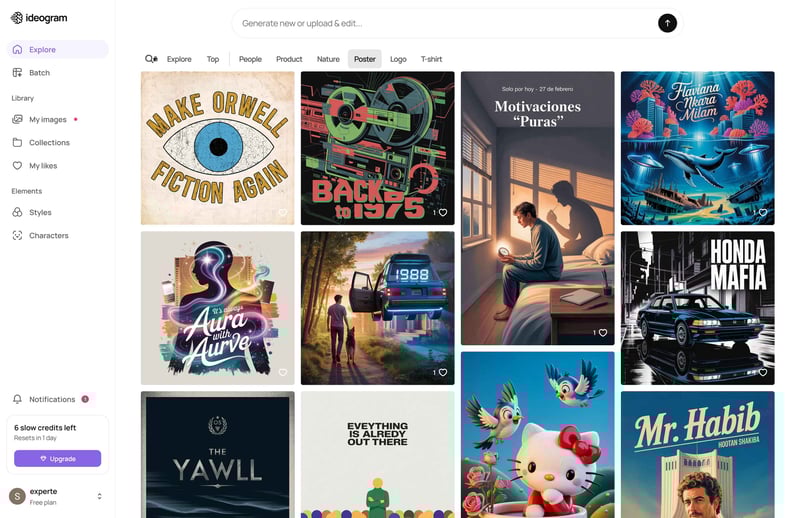The image size is (800, 518).
Task: Open Batch from the sidebar
Action: tap(39, 73)
